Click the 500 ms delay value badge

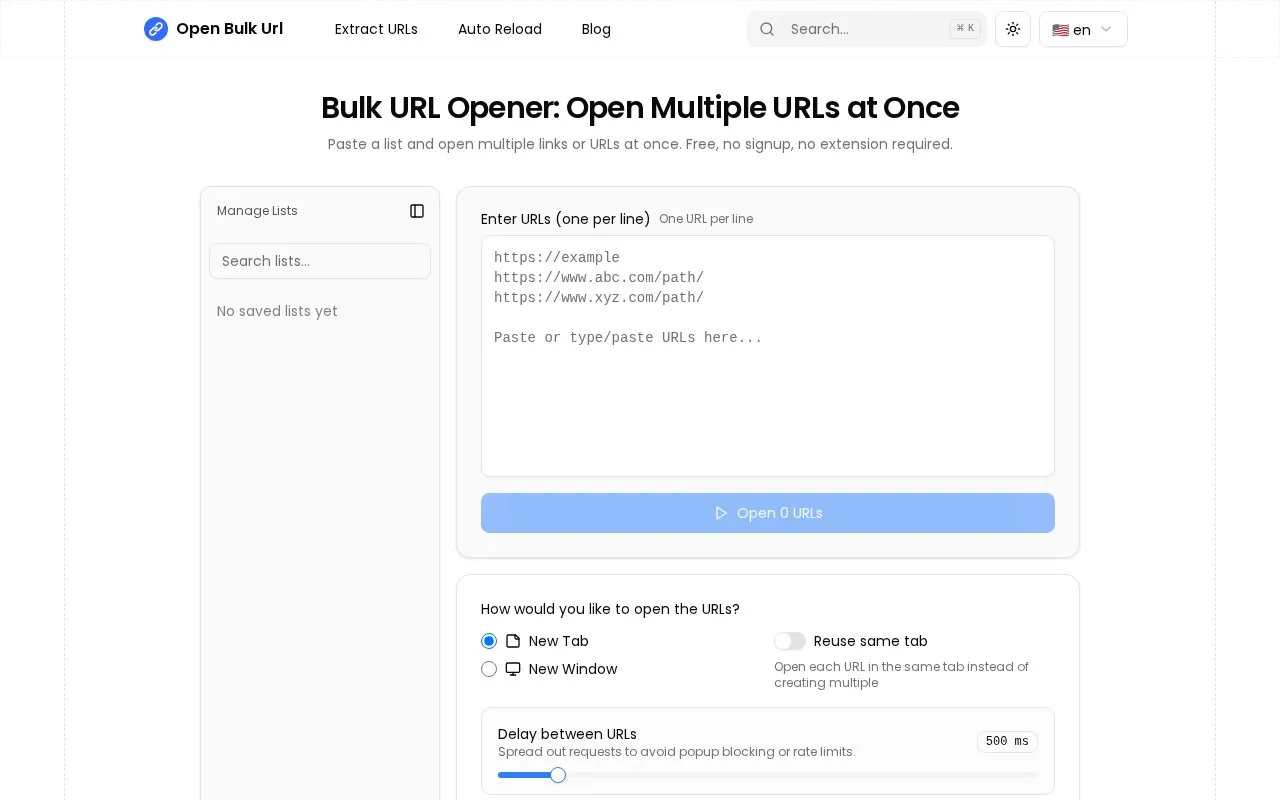coord(1007,741)
